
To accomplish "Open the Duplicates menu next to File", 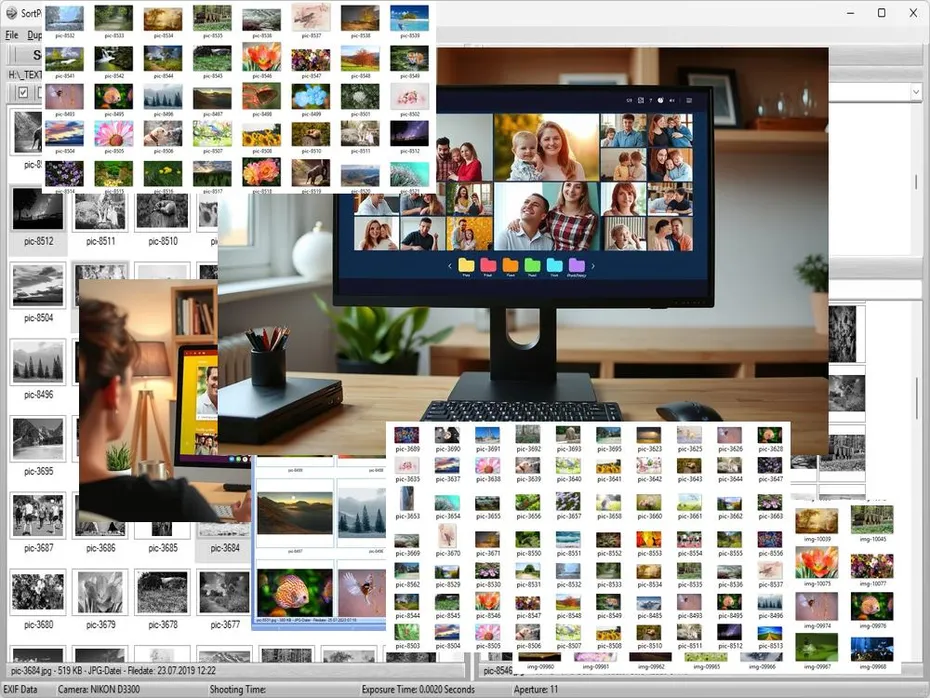I will [36, 34].
